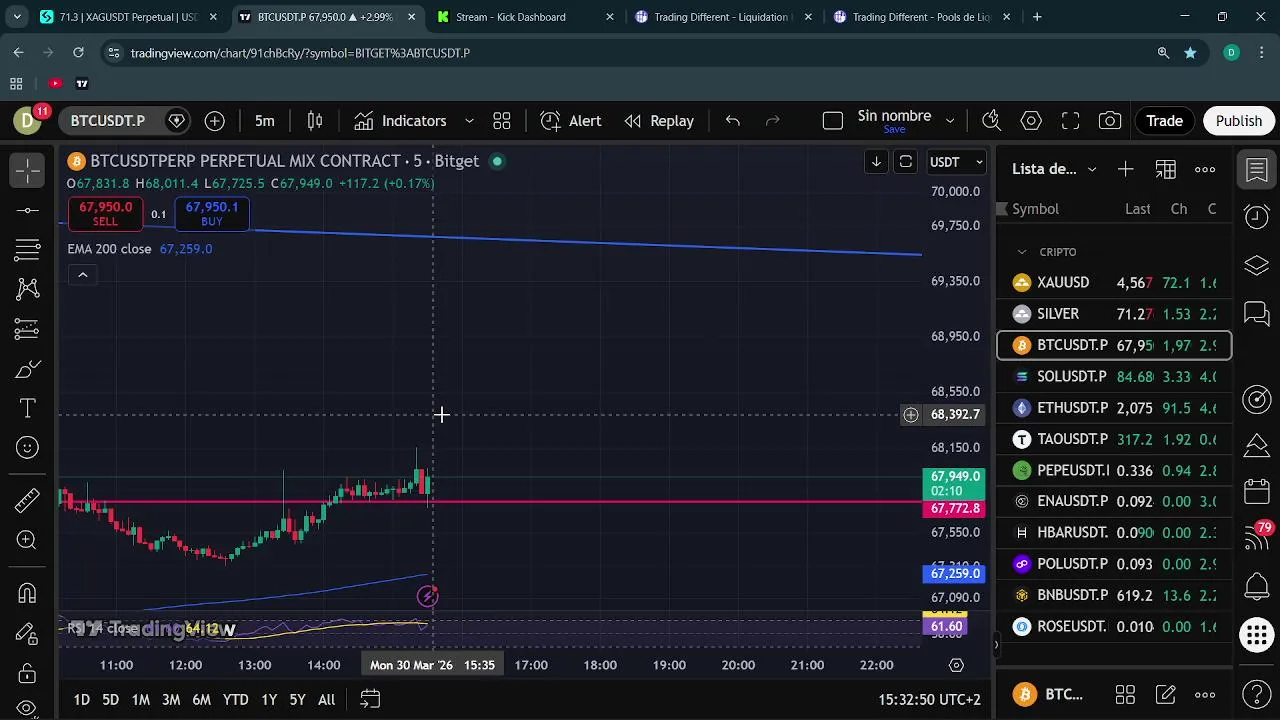Open the forecasting and measurement tools
Viewport: 1280px width, 720px height.
(27, 329)
